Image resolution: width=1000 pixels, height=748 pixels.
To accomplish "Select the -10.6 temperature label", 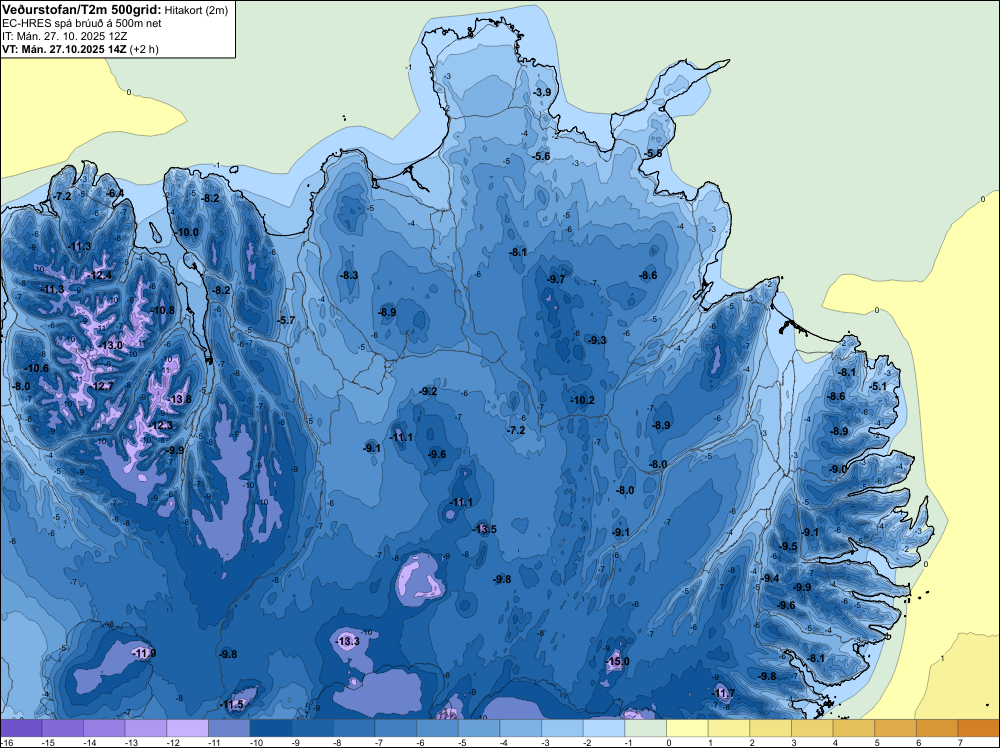I will (x=37, y=368).
